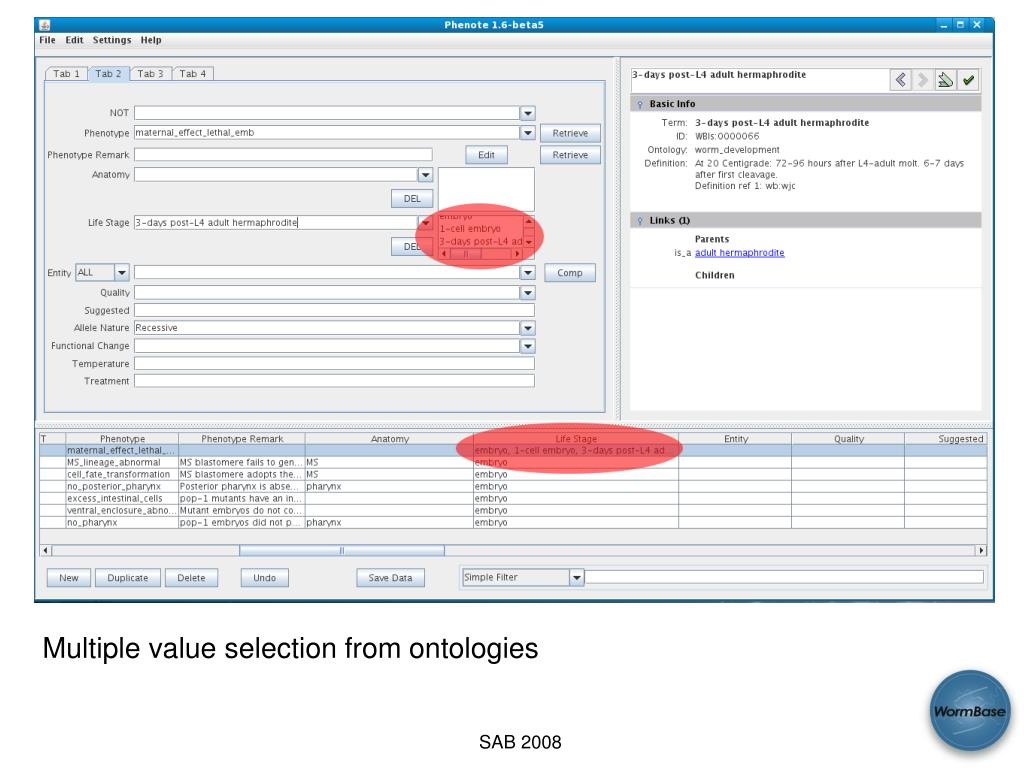This screenshot has height=768, width=1024.
Task: Click the Suggested input field
Action: [x=334, y=310]
